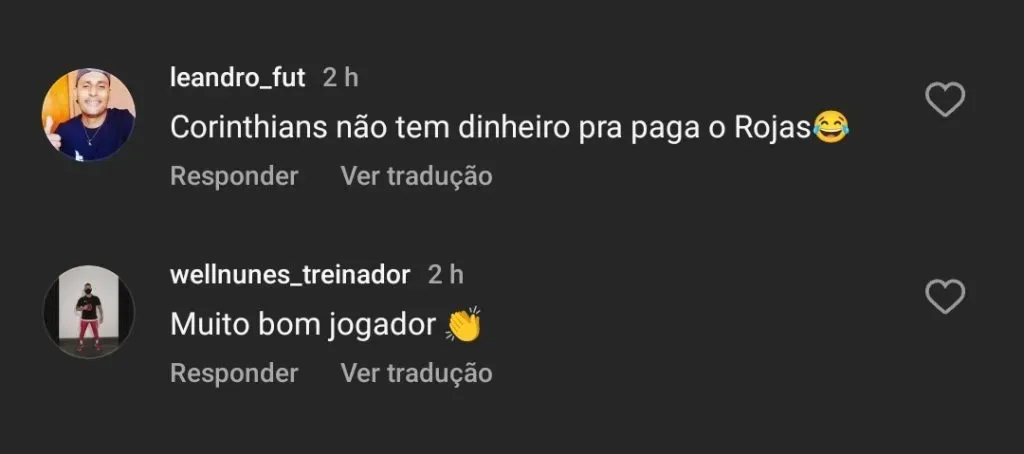Viewport: 1024px width, 454px height.
Task: Click the laughing-crying emoji after Rojas
Action: pyautogui.click(x=829, y=128)
